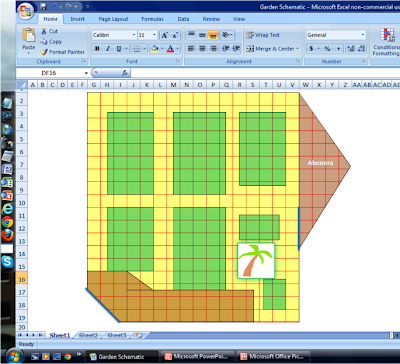This screenshot has width=400, height=364.
Task: Increase font size with Grow Font icon
Action: [164, 35]
